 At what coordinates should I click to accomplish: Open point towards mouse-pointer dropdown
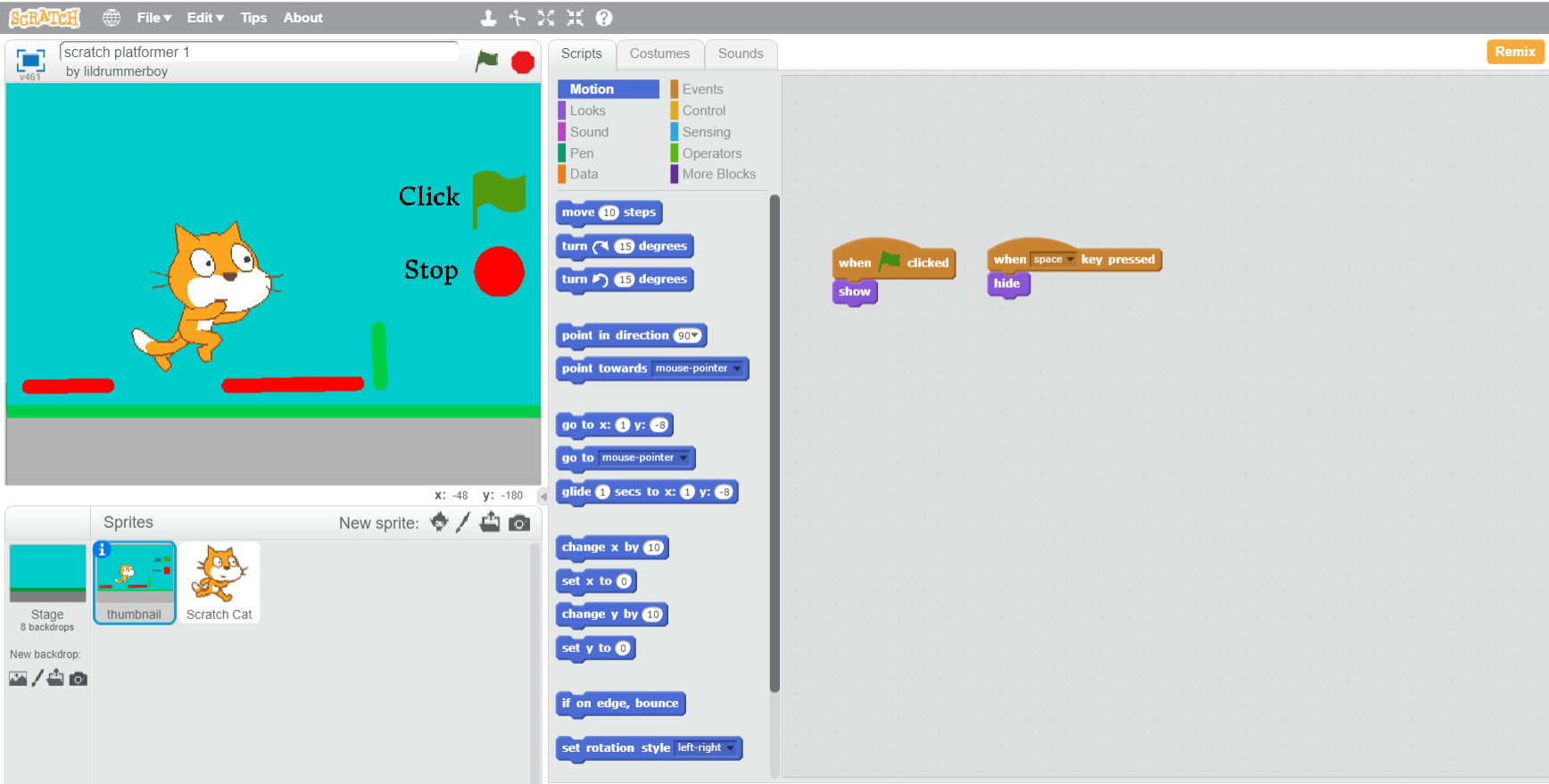tap(737, 368)
